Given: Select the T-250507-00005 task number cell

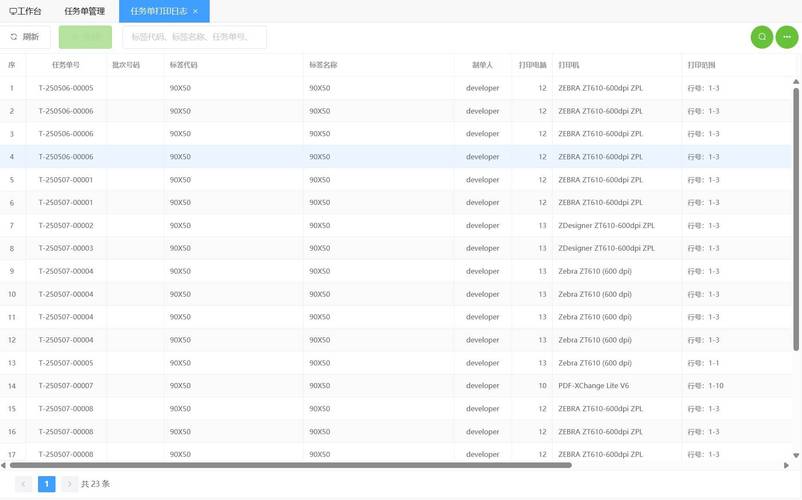Looking at the screenshot, I should point(66,363).
